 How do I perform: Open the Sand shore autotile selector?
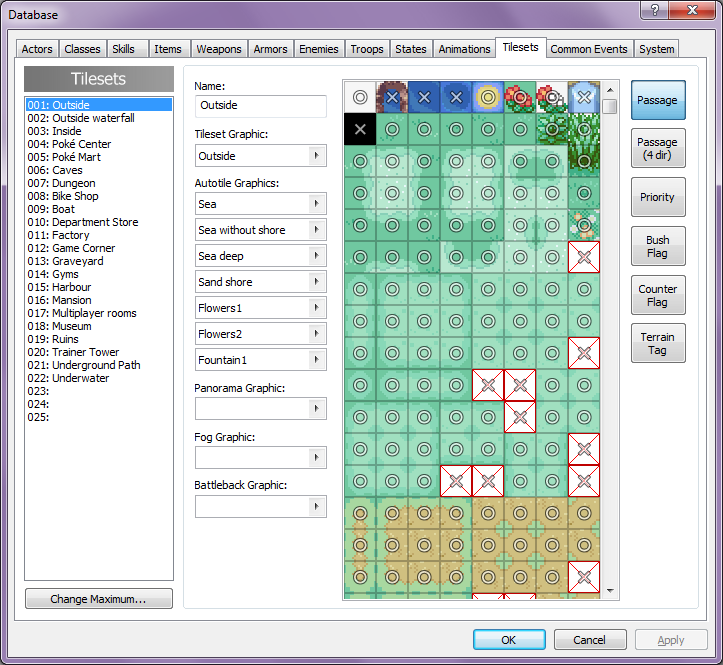click(261, 282)
